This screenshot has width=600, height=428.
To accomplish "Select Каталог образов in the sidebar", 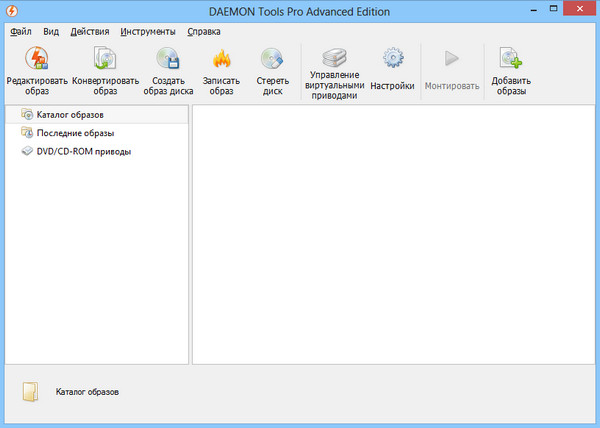I will point(70,115).
